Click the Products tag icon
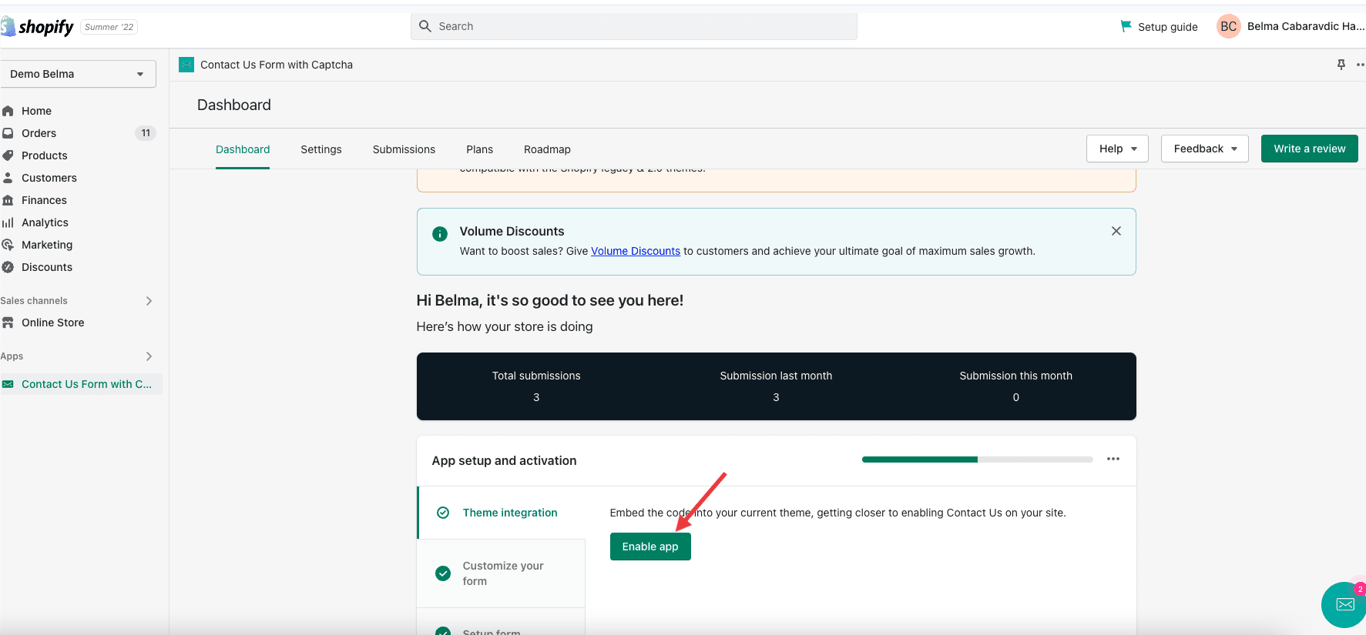 [x=8, y=155]
